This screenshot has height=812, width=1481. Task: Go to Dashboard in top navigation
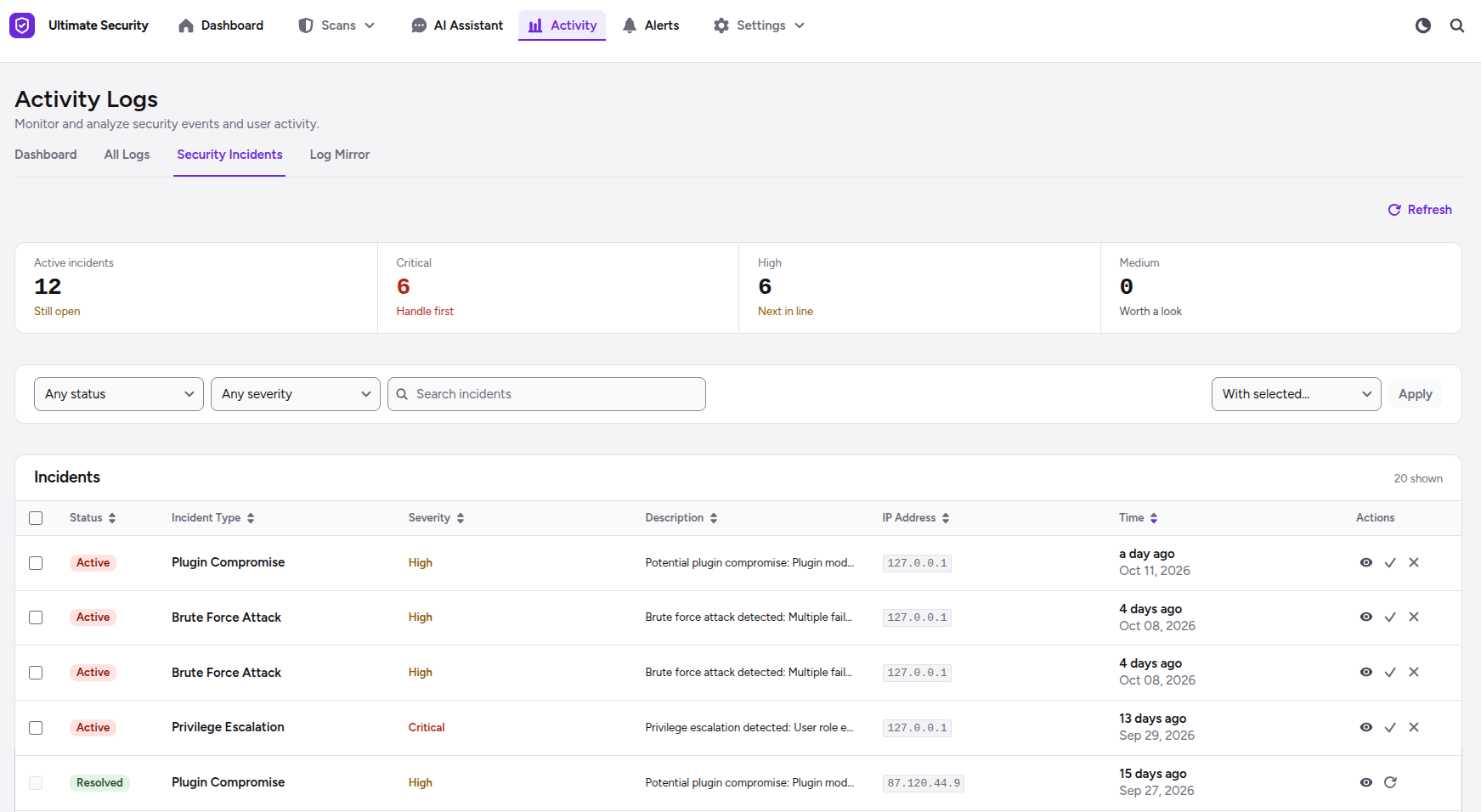click(x=221, y=25)
